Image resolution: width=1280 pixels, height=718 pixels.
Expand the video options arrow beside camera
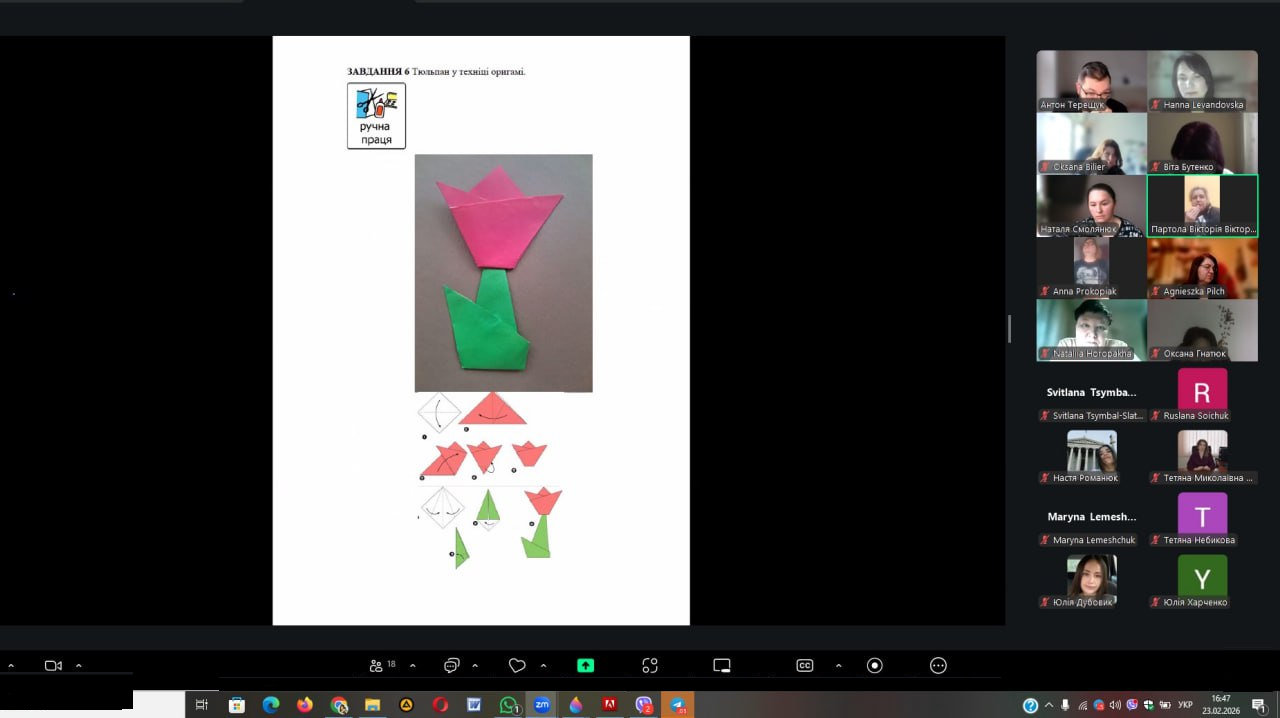point(79,666)
